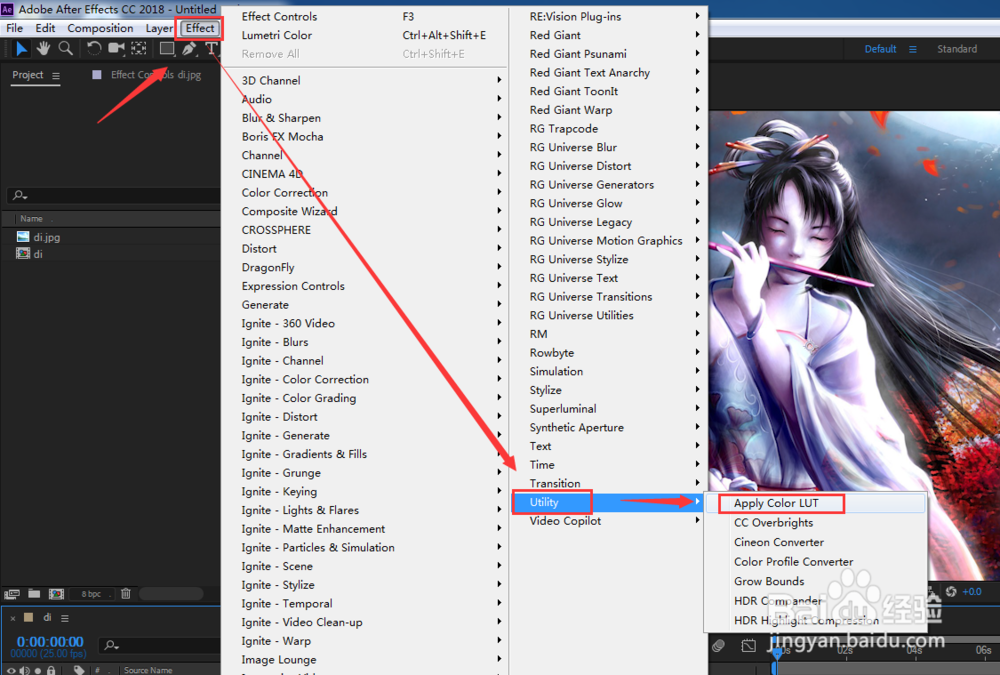Screen dimensions: 1000x675
Task: Click the di composition label color swatch
Action: click(x=28, y=618)
